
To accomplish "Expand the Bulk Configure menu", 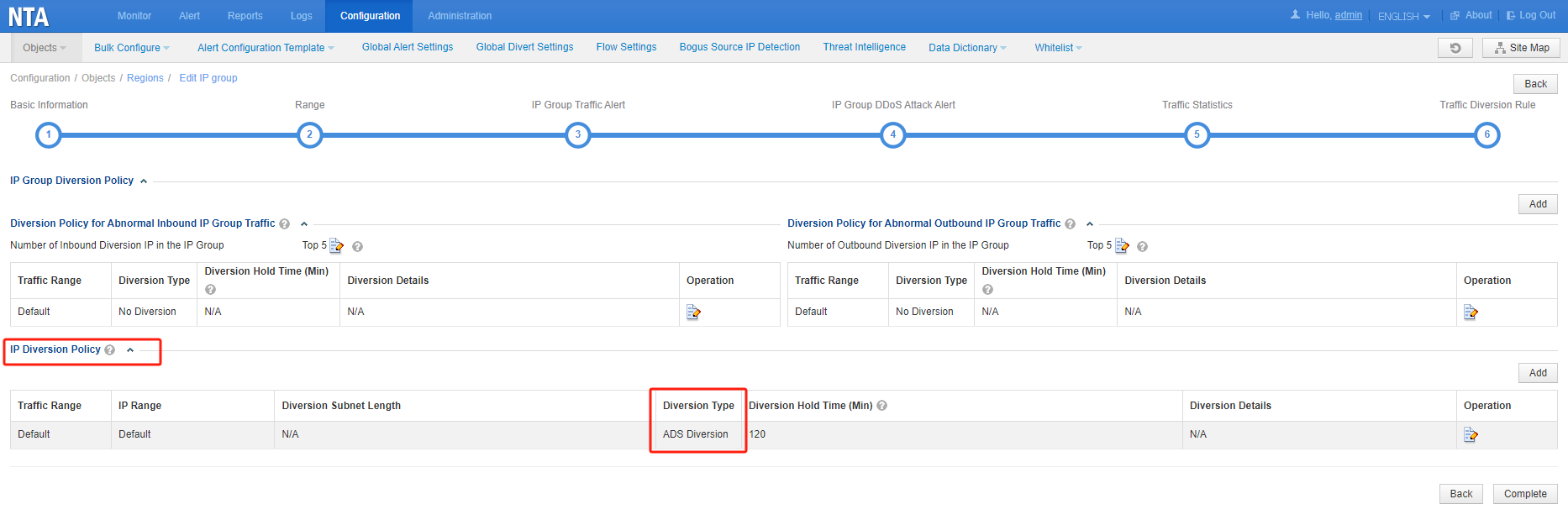I will coord(131,48).
